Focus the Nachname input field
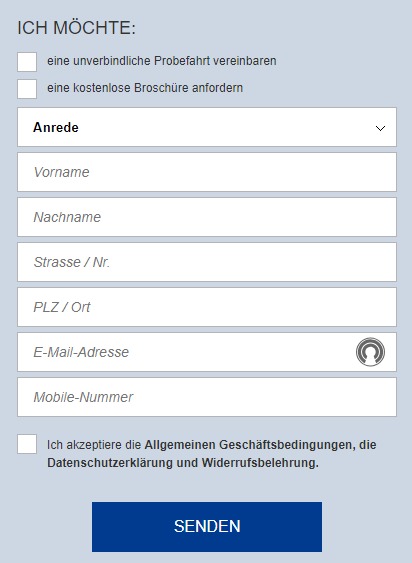412x563 pixels. point(207,217)
